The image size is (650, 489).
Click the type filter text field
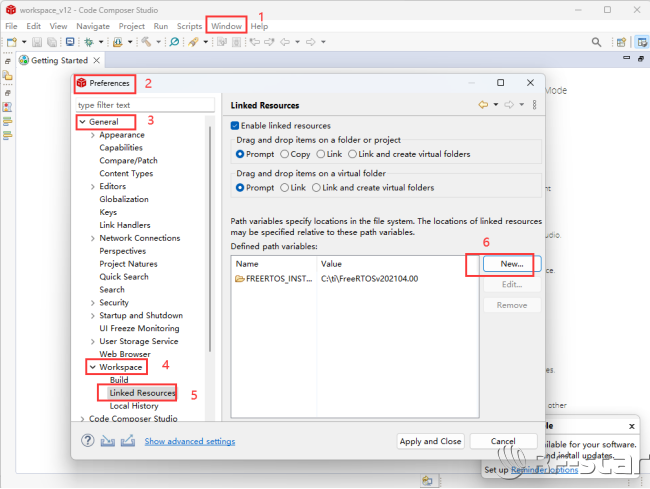[x=145, y=105]
